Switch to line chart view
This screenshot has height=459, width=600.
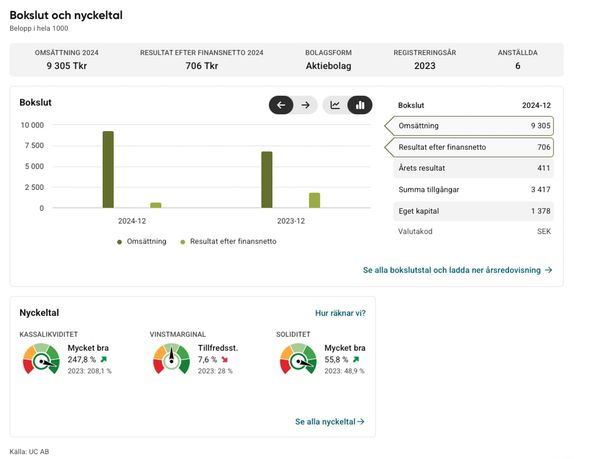335,105
